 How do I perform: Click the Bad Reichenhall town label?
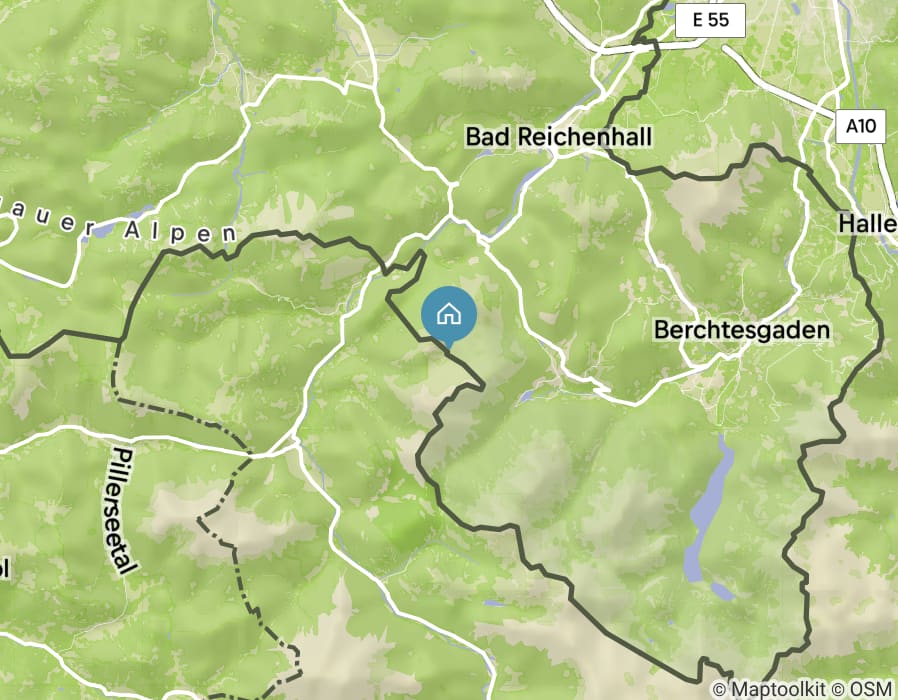point(558,137)
